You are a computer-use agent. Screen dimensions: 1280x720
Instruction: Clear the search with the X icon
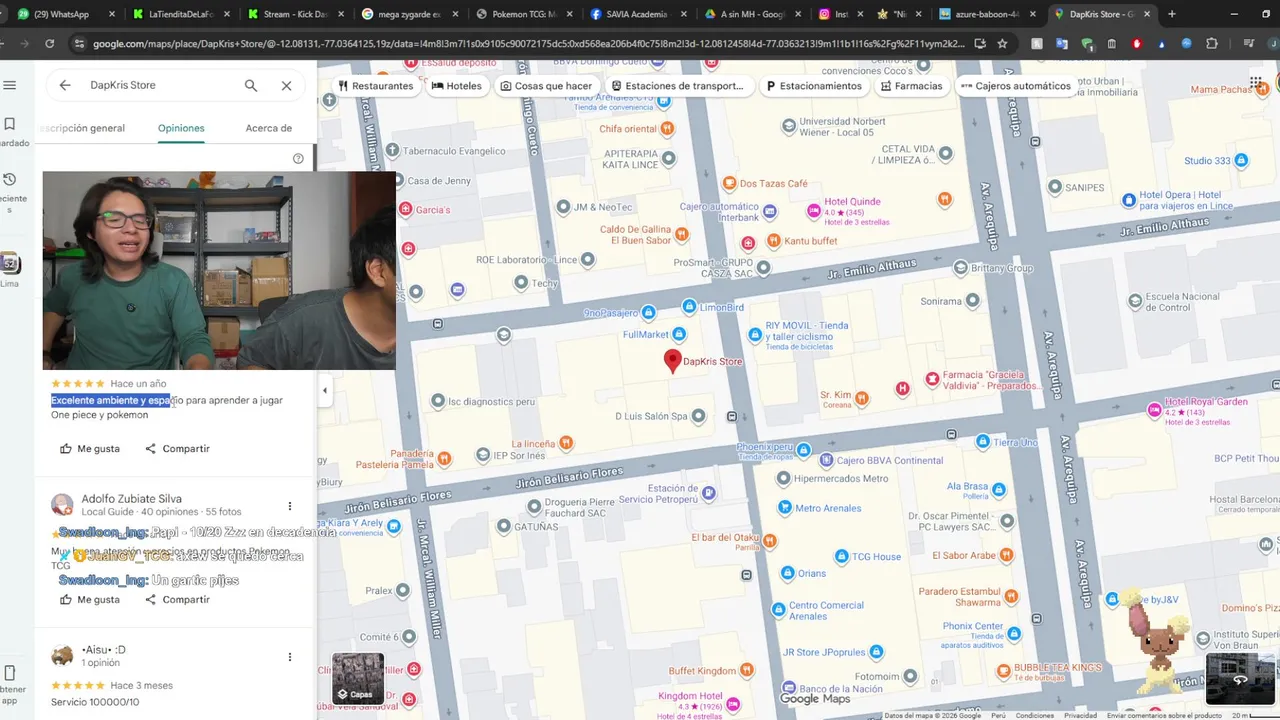(286, 85)
